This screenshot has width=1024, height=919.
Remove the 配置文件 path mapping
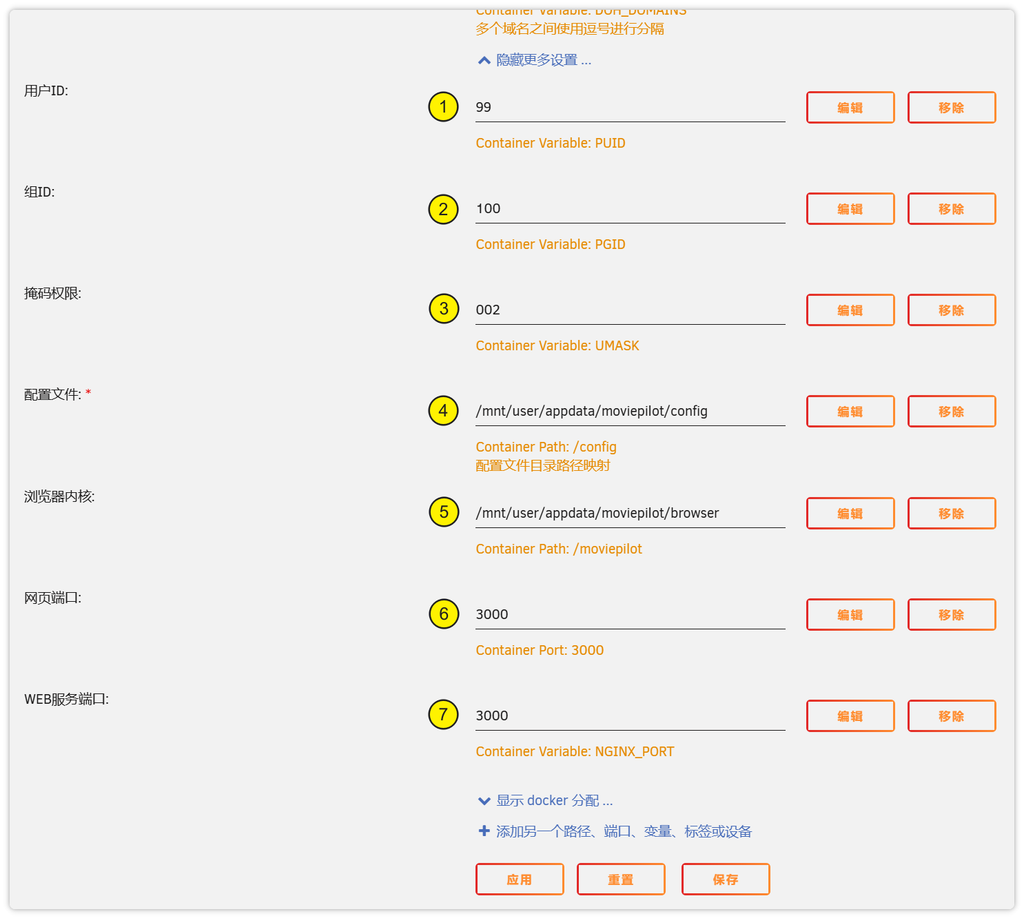click(951, 412)
